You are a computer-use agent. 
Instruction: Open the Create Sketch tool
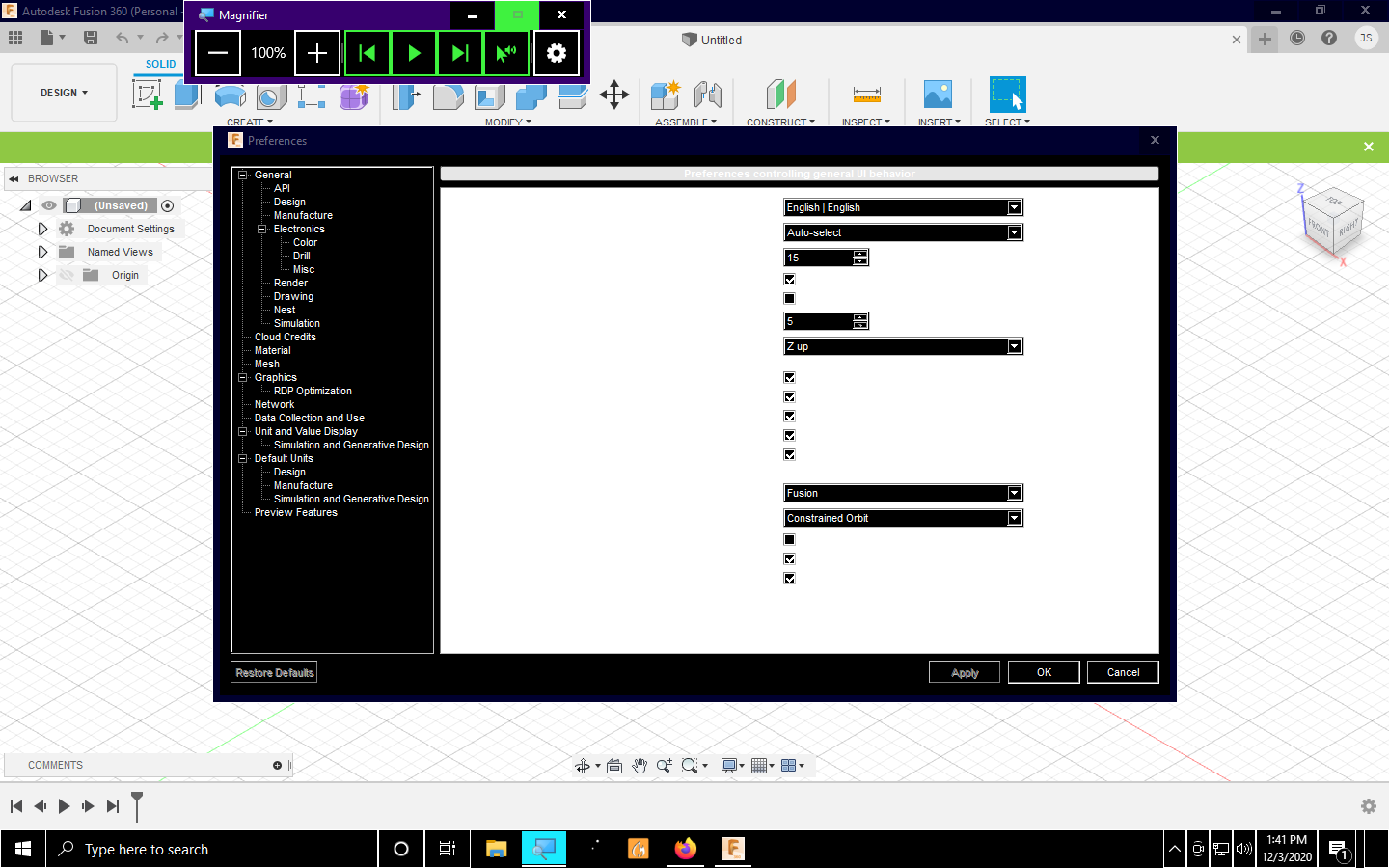(x=147, y=95)
